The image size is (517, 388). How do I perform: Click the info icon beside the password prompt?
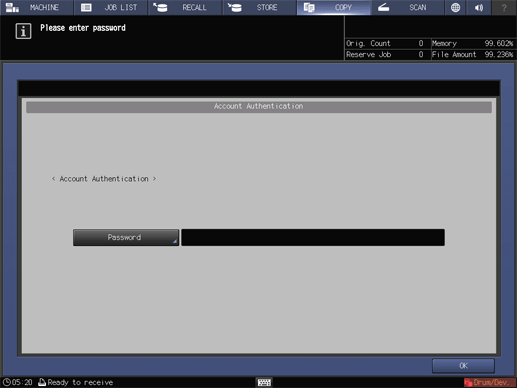click(23, 31)
